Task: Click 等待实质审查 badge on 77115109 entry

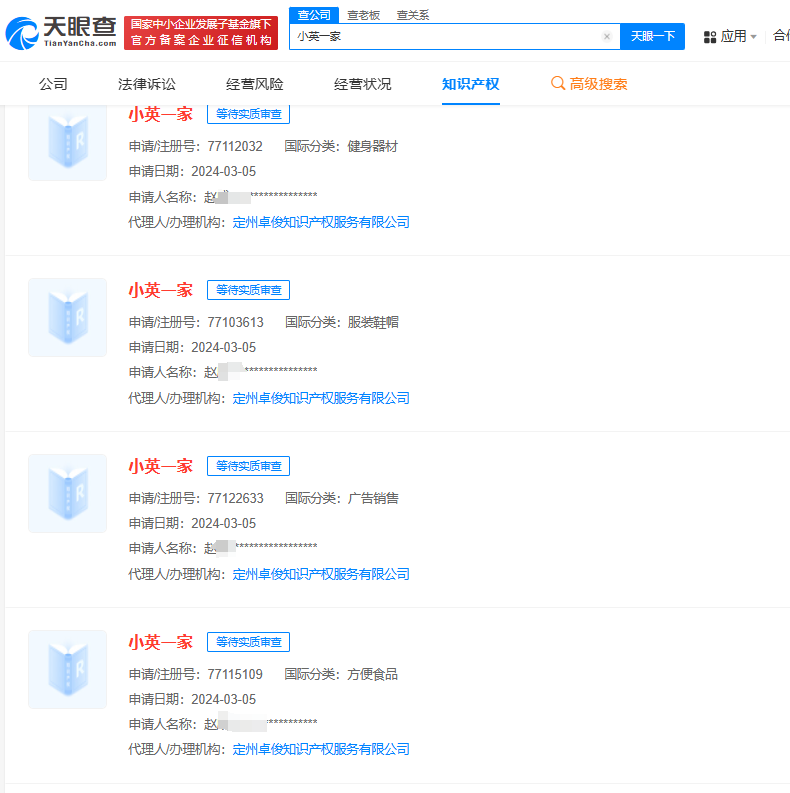Action: pyautogui.click(x=248, y=642)
